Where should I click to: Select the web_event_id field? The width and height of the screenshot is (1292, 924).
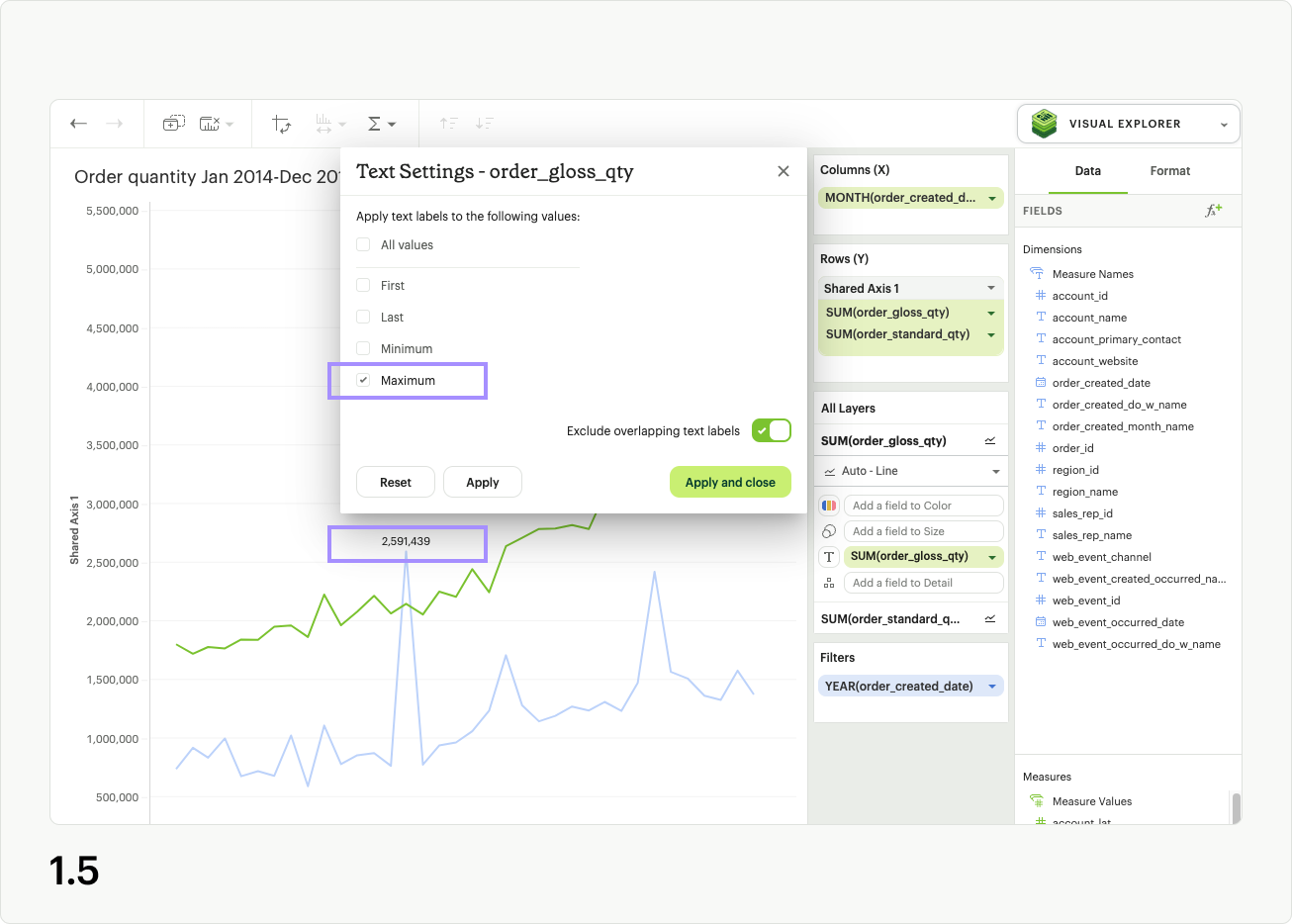1086,601
